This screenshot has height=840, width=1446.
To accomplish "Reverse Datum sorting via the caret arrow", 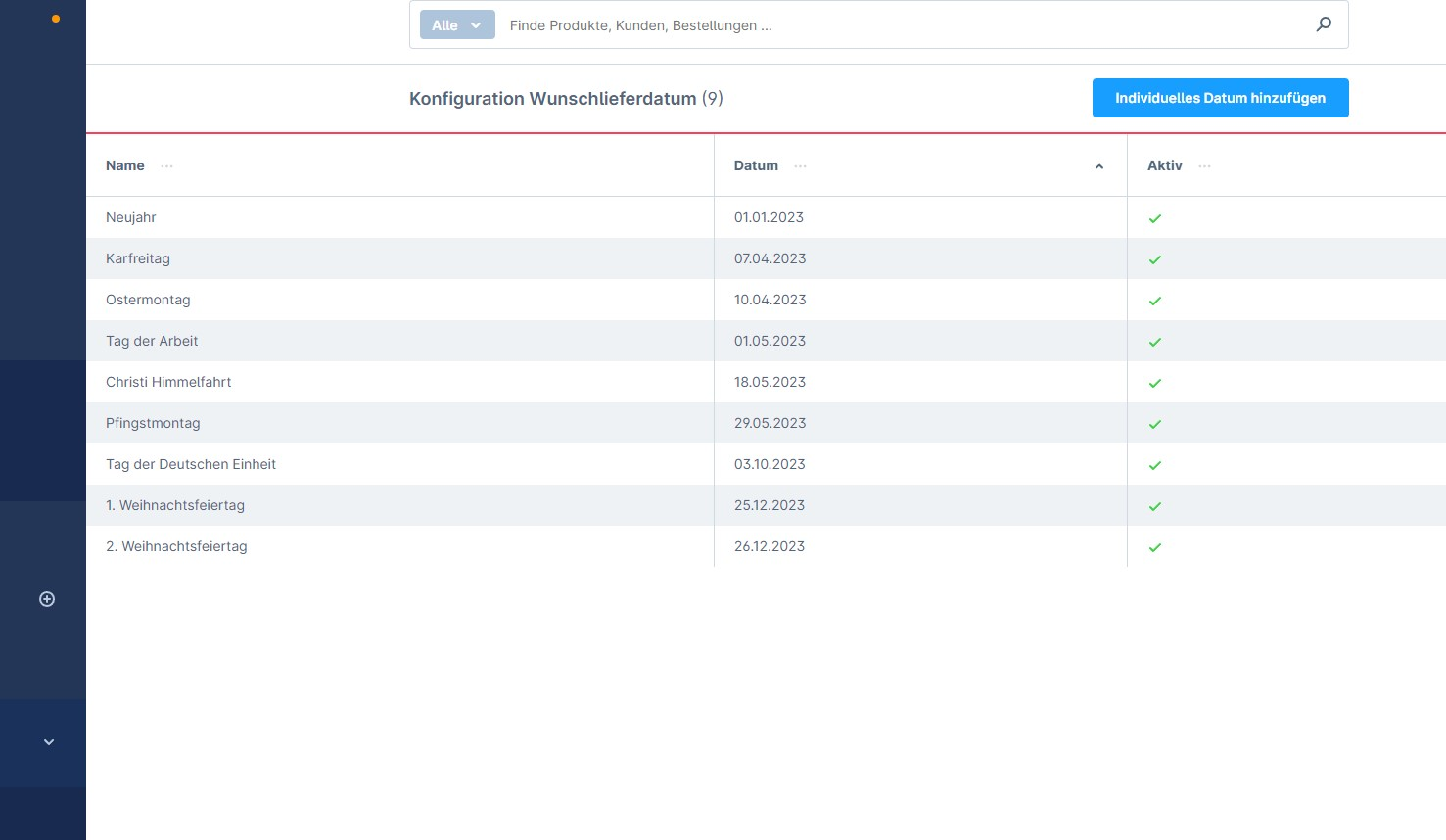I will [1098, 165].
